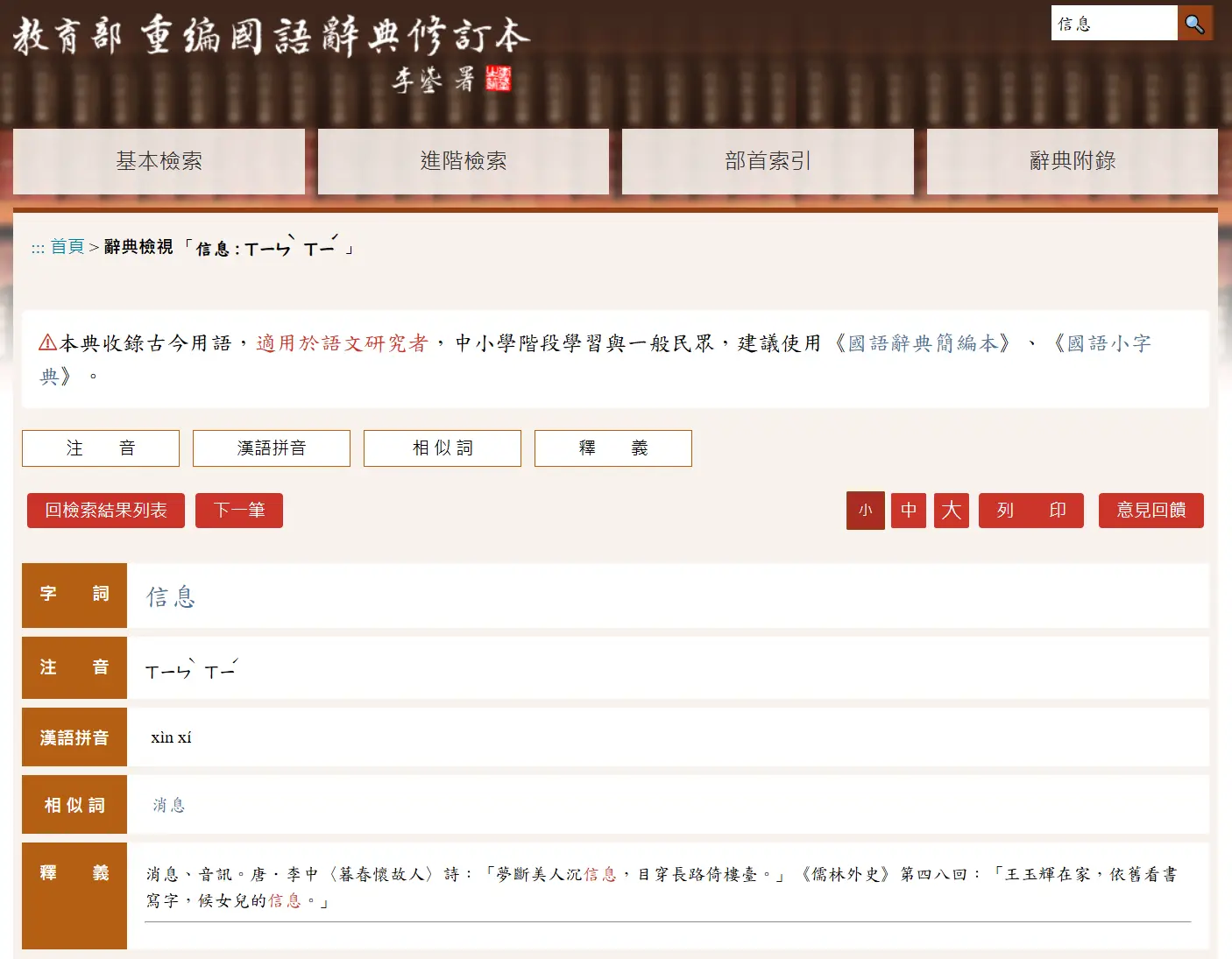This screenshot has height=959, width=1232.
Task: Switch to 部首索引 tab
Action: click(768, 161)
